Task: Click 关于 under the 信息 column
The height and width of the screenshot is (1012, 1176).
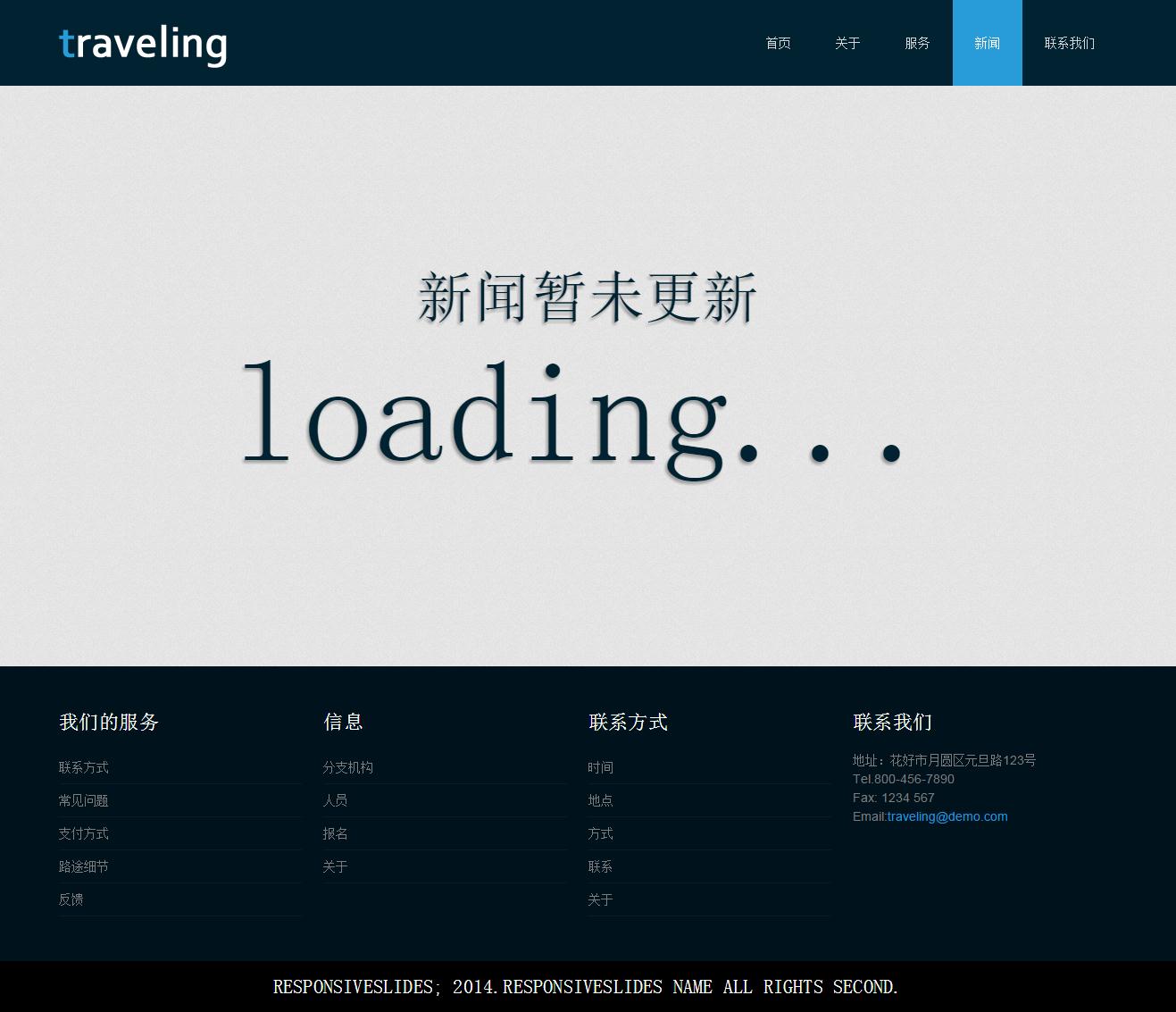Action: coord(336,866)
